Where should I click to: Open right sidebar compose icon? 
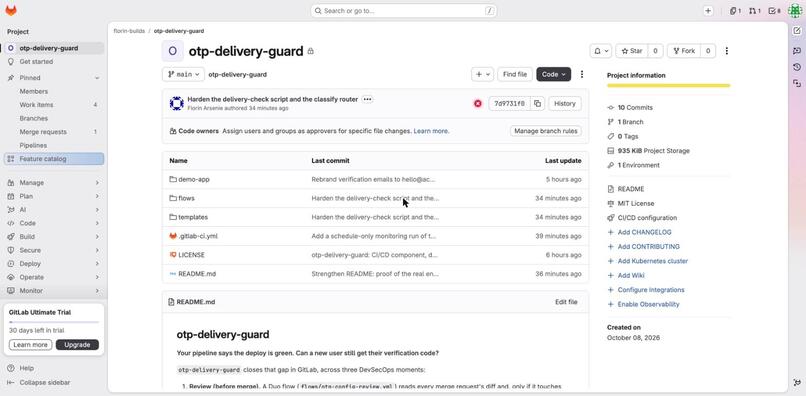(797, 31)
